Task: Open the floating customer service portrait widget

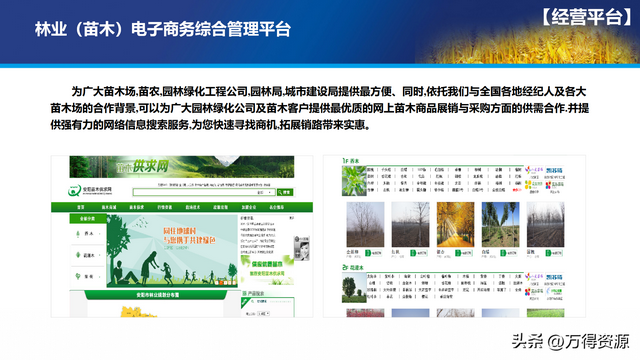Action: click(301, 249)
